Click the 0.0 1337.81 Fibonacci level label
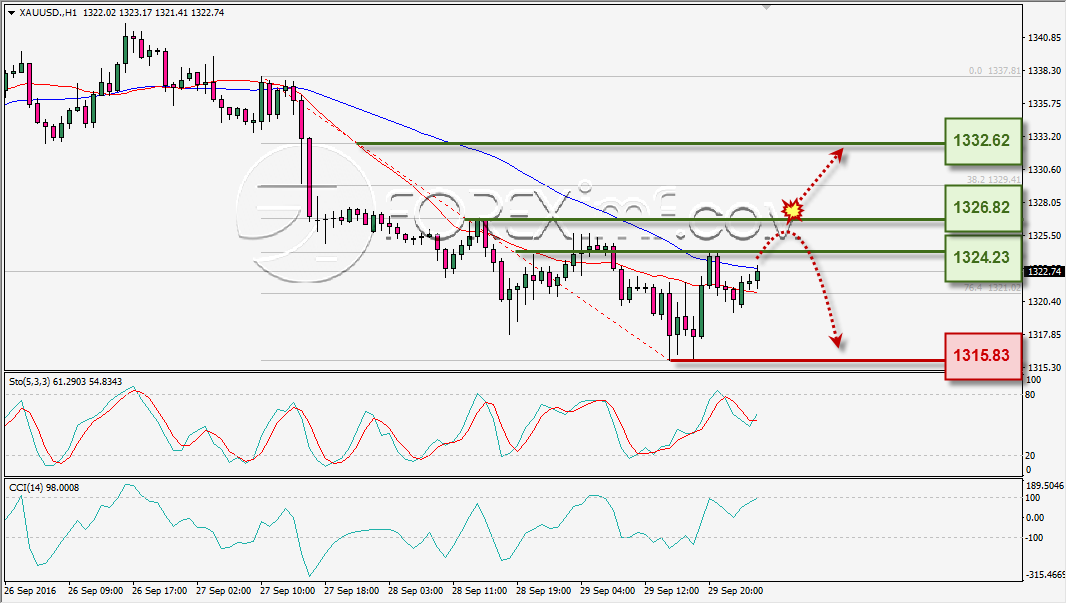 pos(995,71)
